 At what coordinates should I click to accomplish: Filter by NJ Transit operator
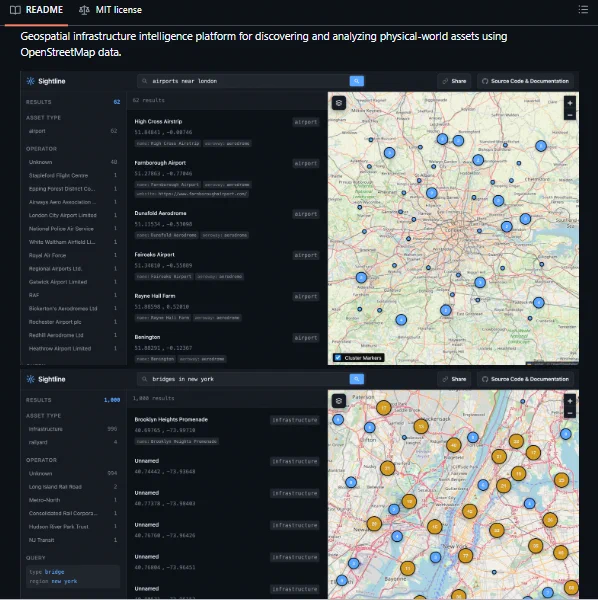click(x=73, y=540)
